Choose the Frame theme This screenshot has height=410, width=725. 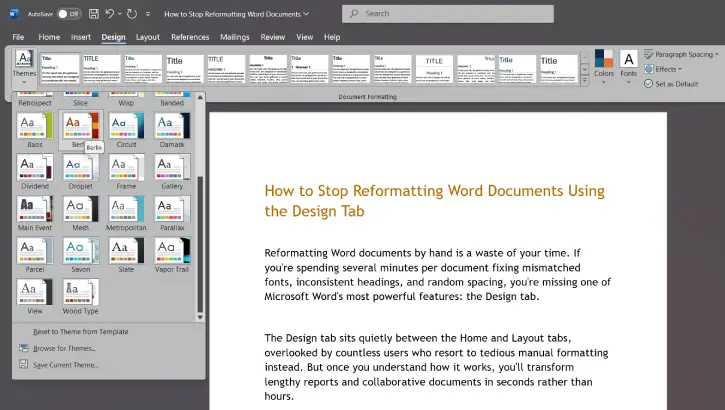(126, 172)
